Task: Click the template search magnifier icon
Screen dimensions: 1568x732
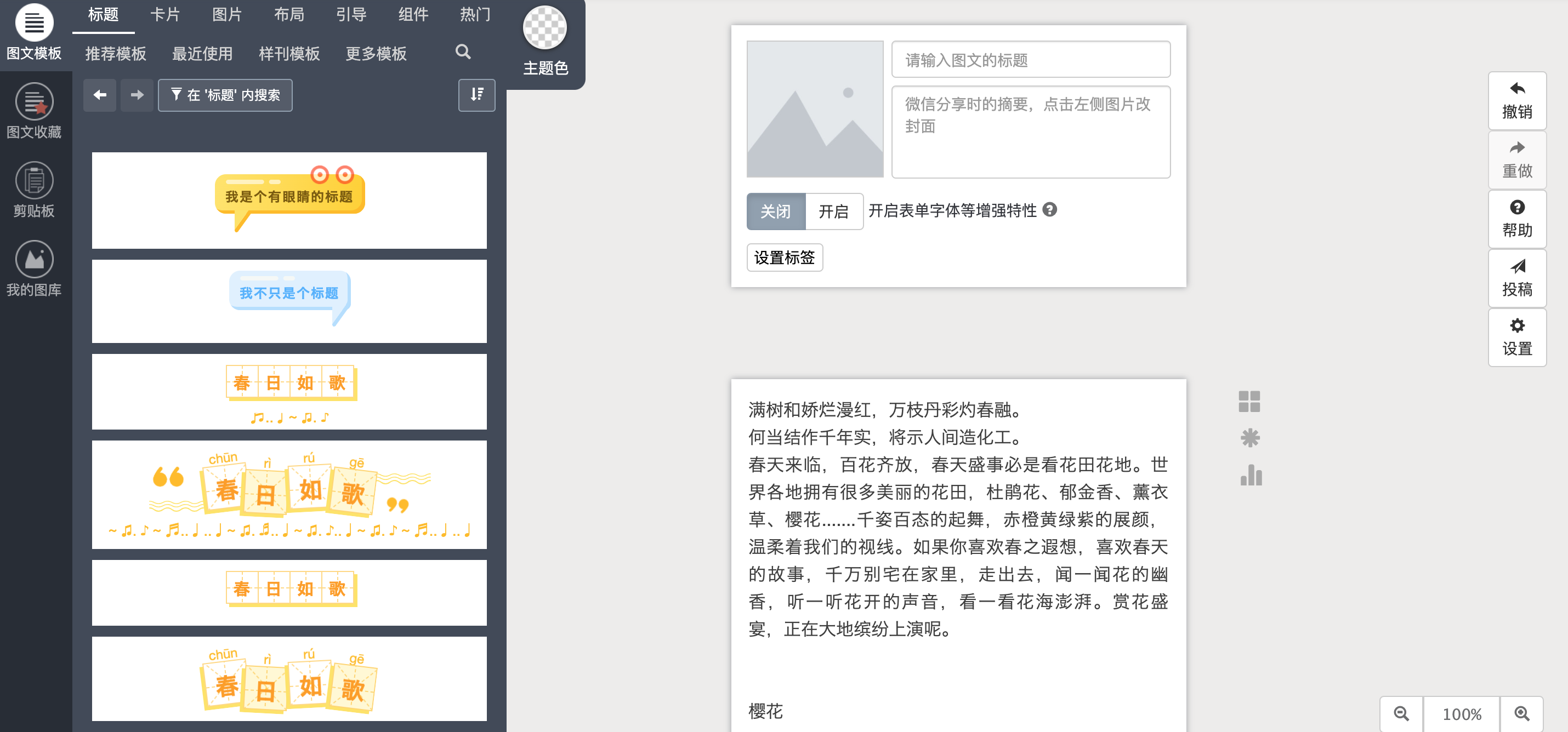Action: (x=463, y=53)
